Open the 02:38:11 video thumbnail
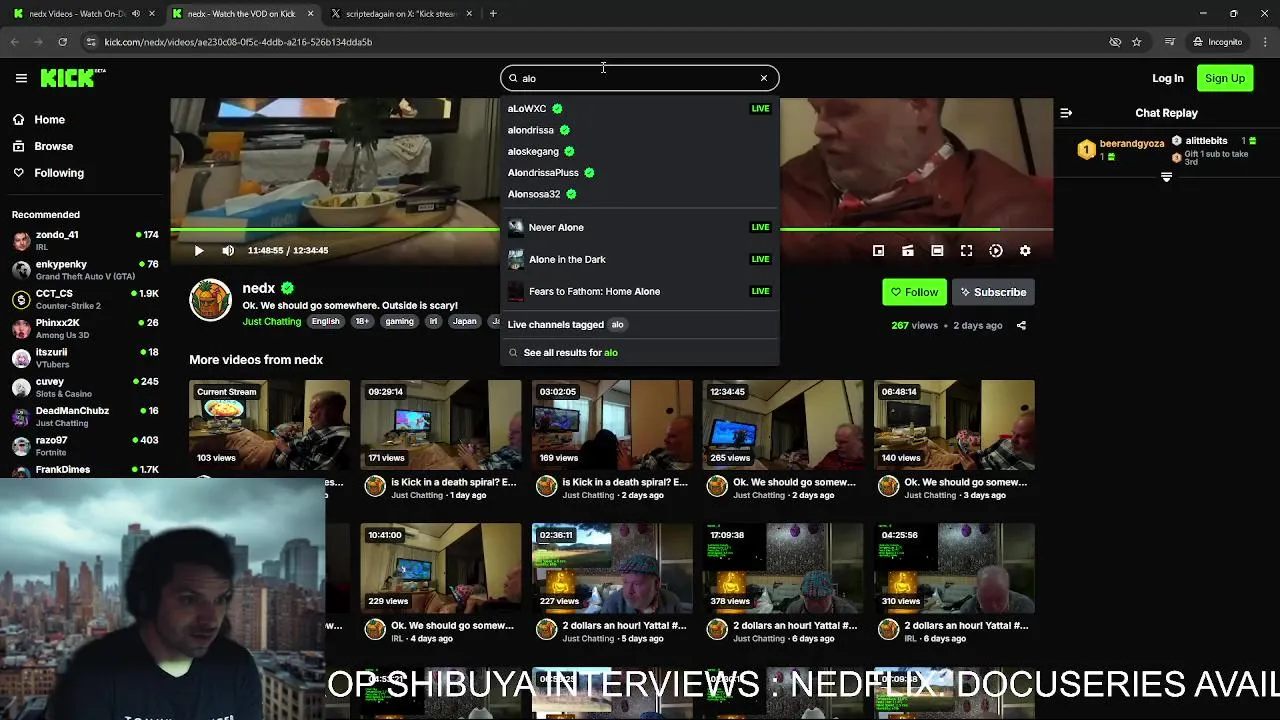The image size is (1280, 720). 612,568
